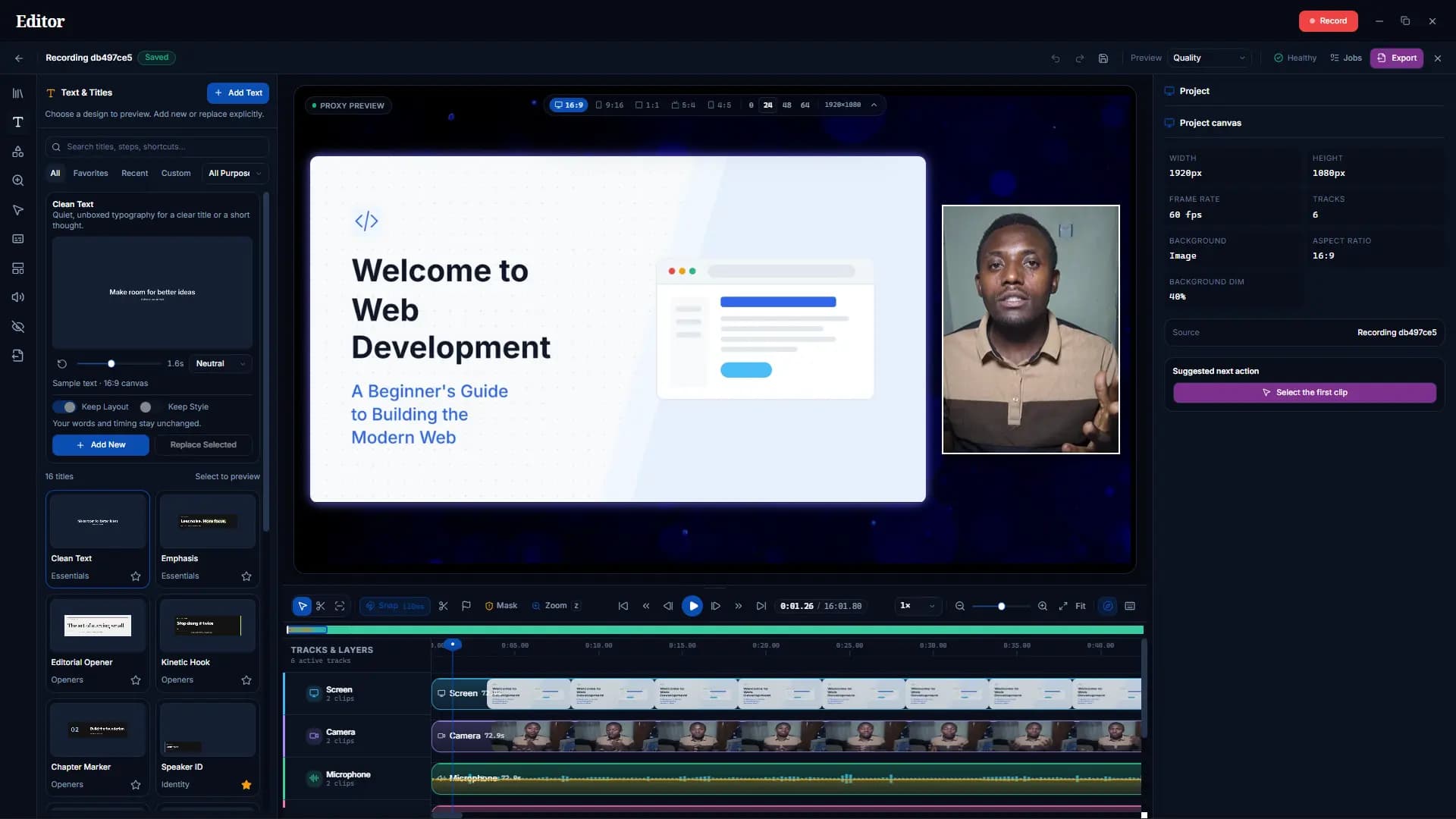Unfavorite the Speaker ID title
The width and height of the screenshot is (1456, 819).
pos(246,785)
